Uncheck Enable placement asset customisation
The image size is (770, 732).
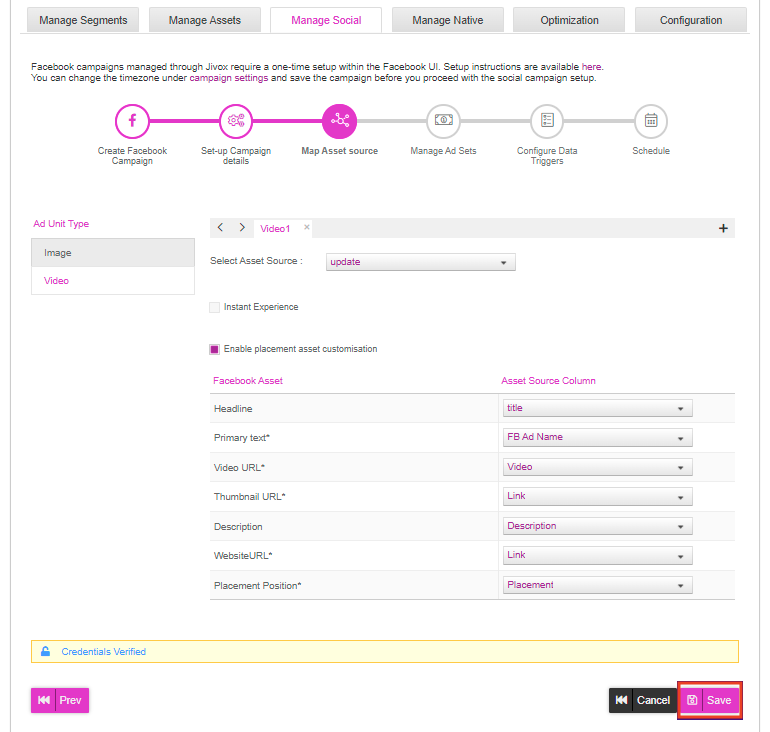coord(215,350)
